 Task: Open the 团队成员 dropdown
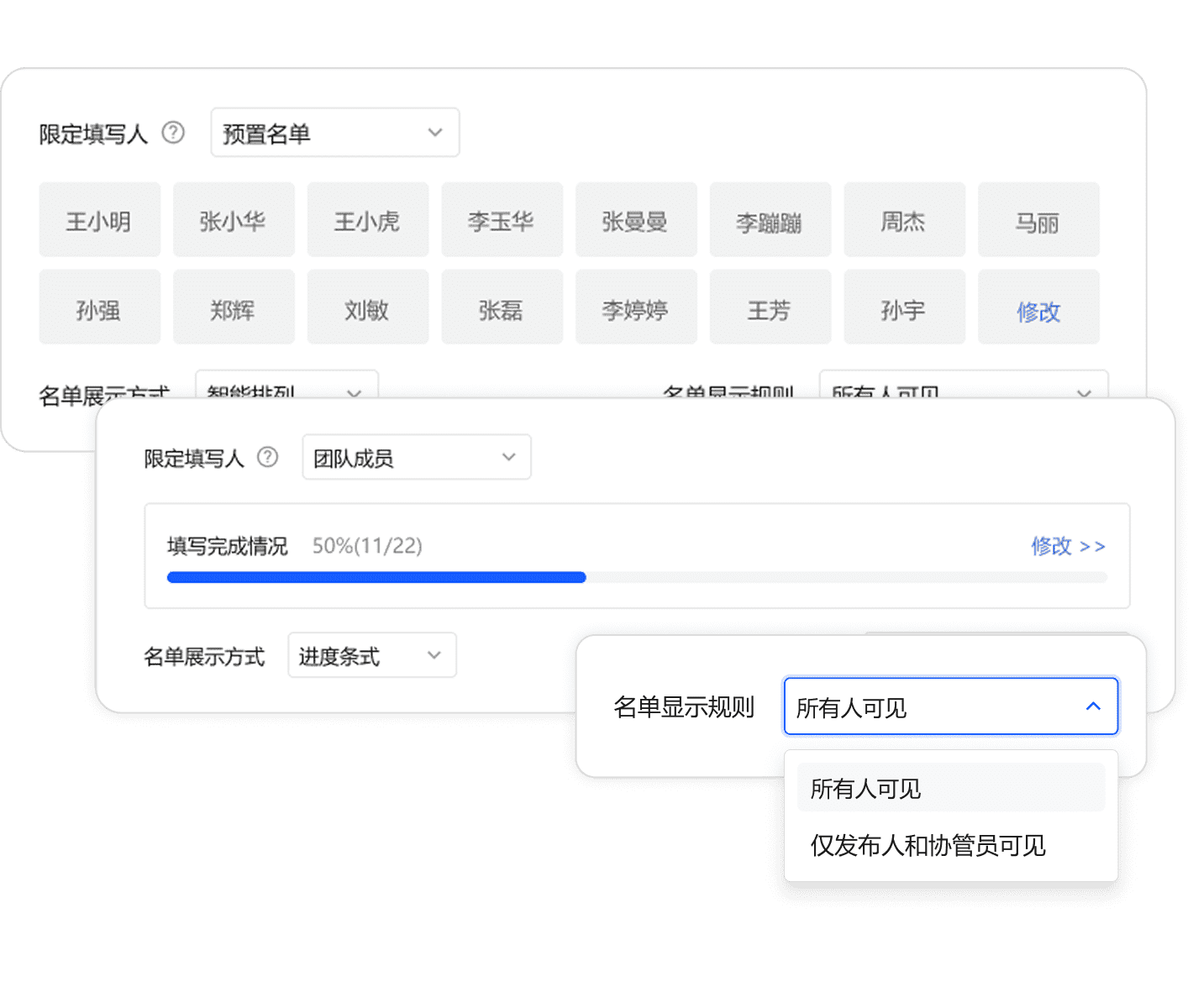[x=416, y=457]
